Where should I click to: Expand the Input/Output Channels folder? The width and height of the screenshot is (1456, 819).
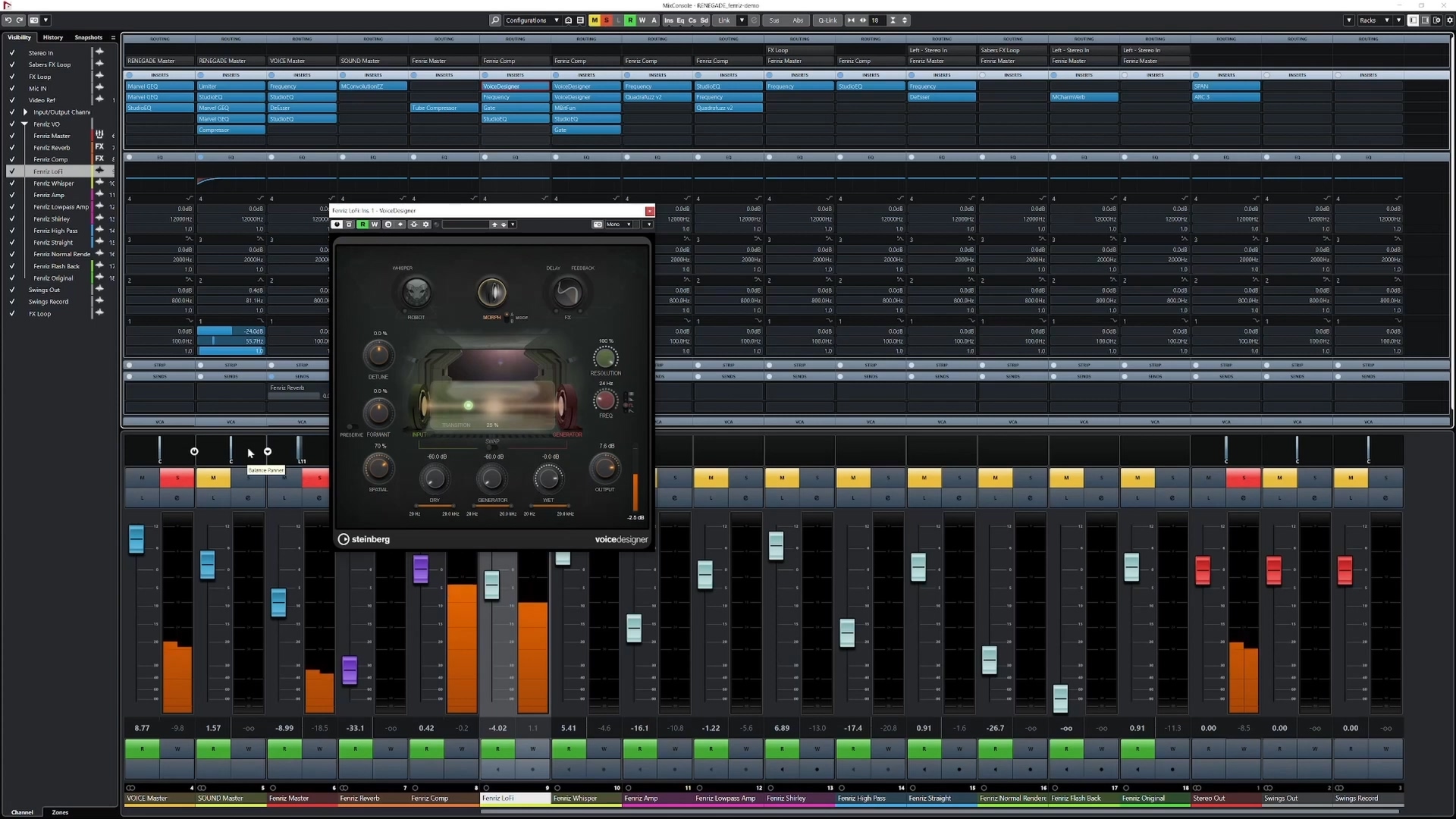[x=25, y=112]
